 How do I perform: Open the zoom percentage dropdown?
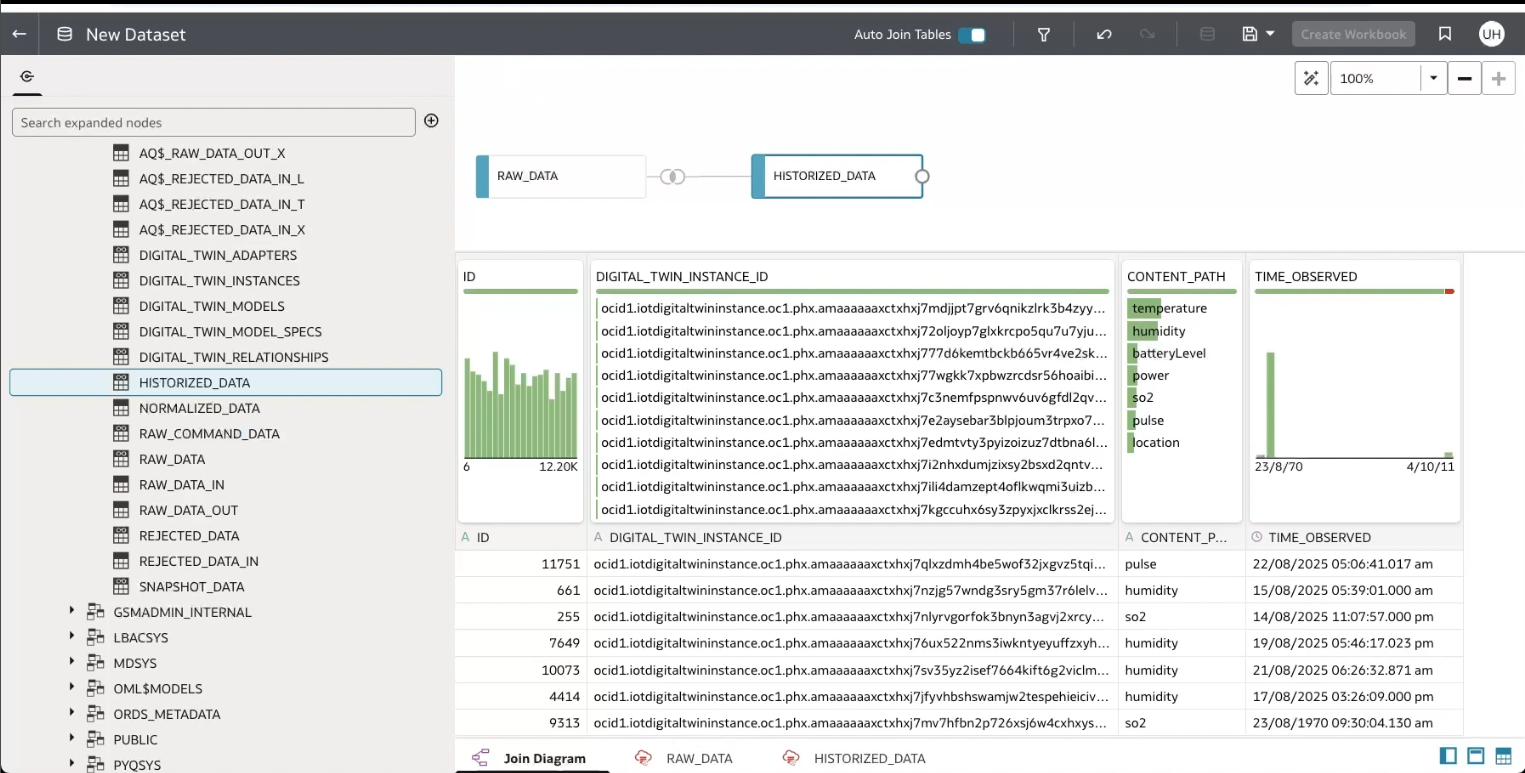click(x=1433, y=77)
